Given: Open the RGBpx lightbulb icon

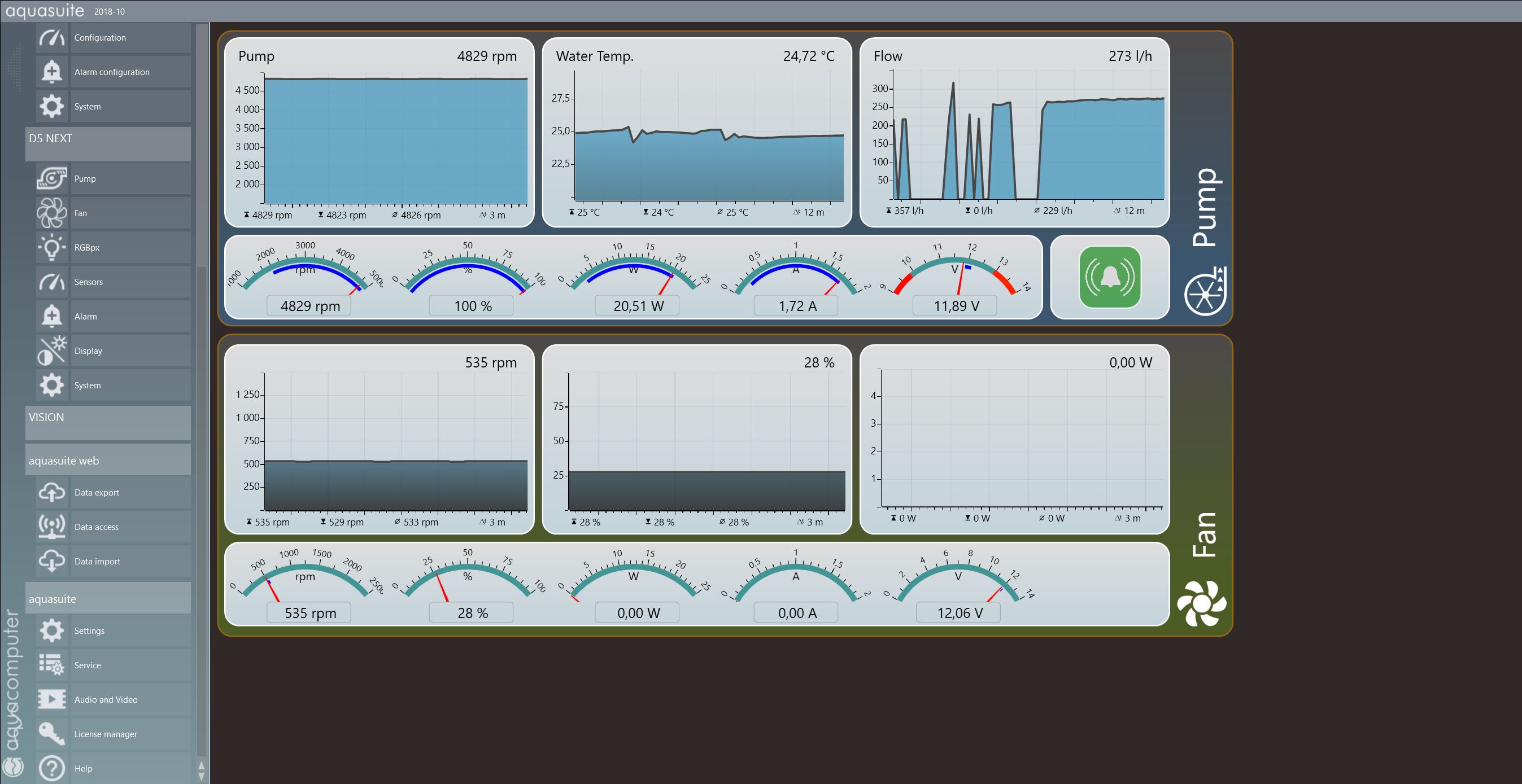Looking at the screenshot, I should click(51, 247).
